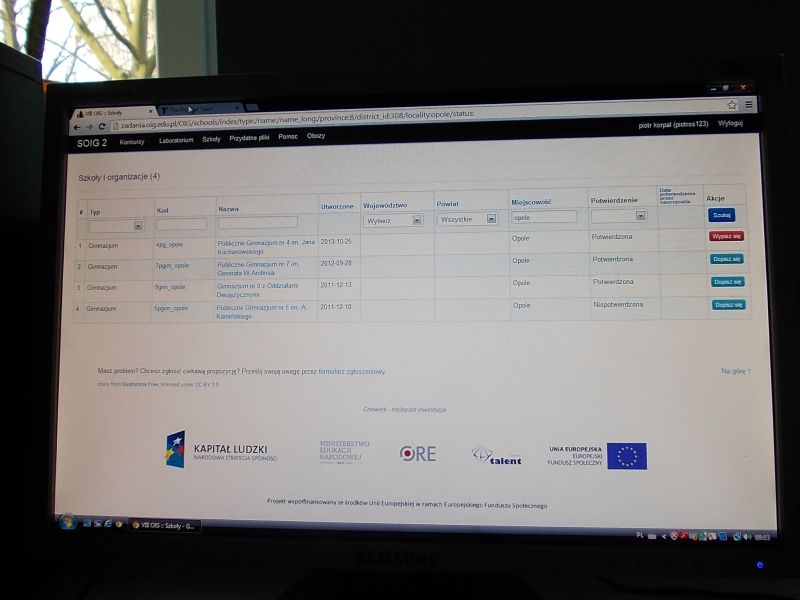Screen dimensions: 800x600
Task: Click the European Union flag logo
Action: click(x=626, y=456)
